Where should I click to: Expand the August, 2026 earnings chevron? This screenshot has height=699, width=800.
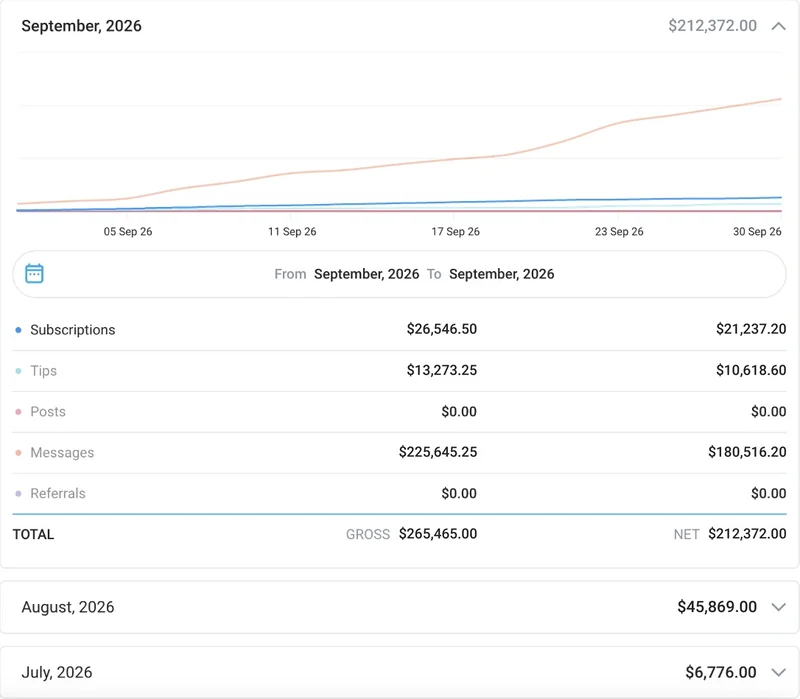pos(778,607)
